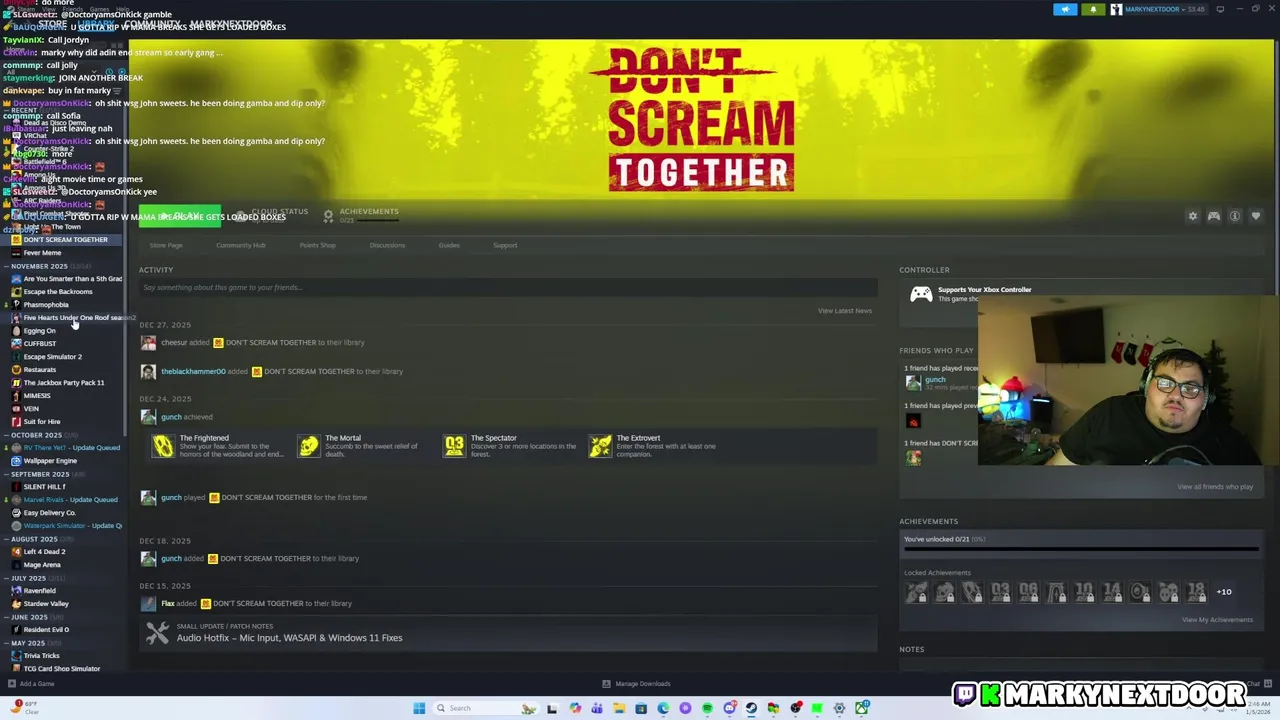1280x720 pixels.
Task: Select locked achievement icon numbered 03
Action: click(x=1000, y=592)
